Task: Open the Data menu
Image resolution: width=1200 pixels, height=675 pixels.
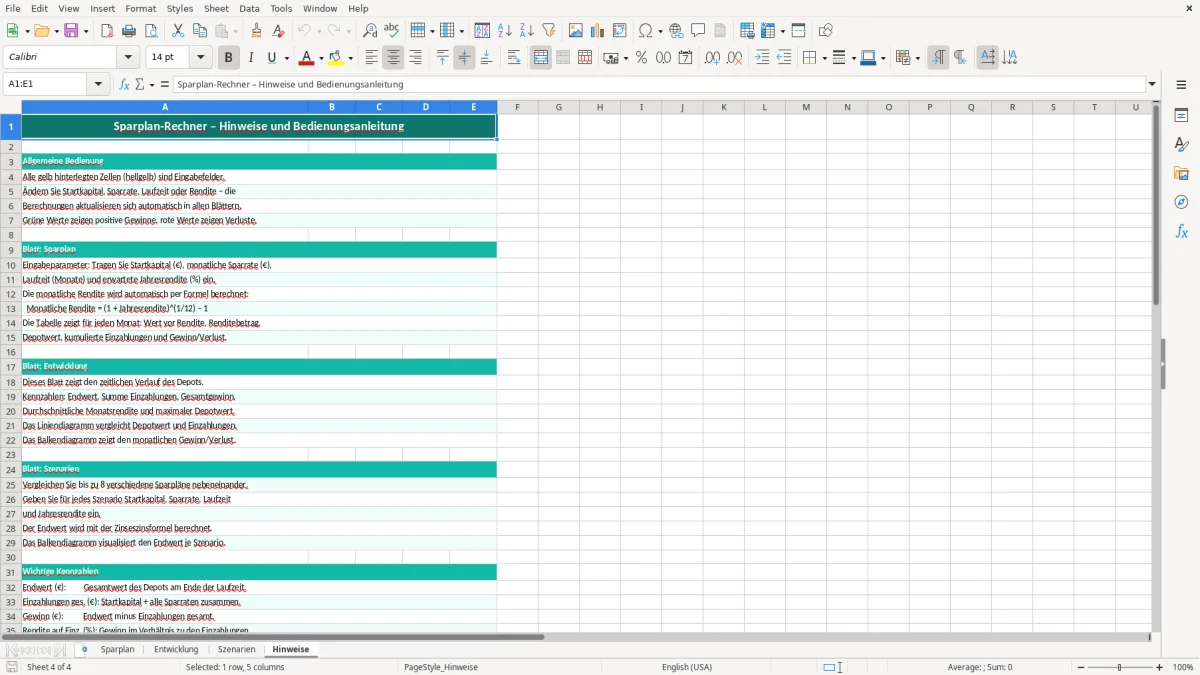Action: pyautogui.click(x=249, y=8)
